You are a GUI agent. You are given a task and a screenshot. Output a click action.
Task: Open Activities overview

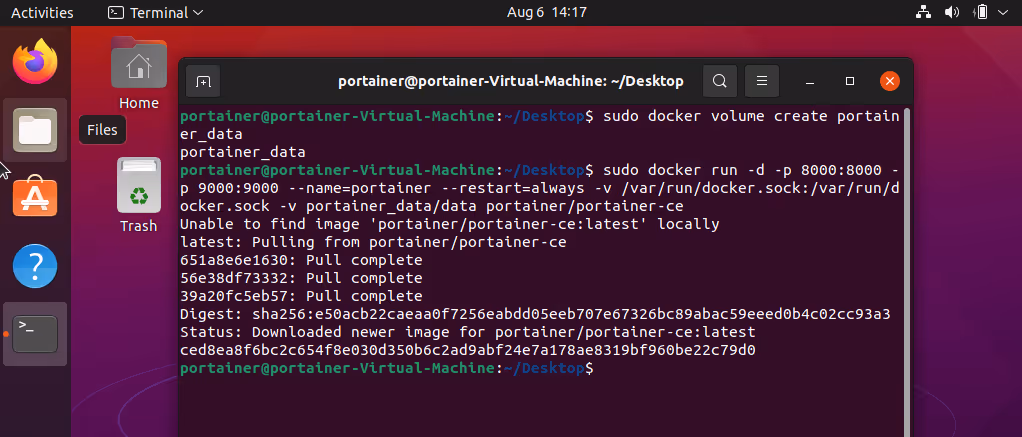[x=42, y=12]
